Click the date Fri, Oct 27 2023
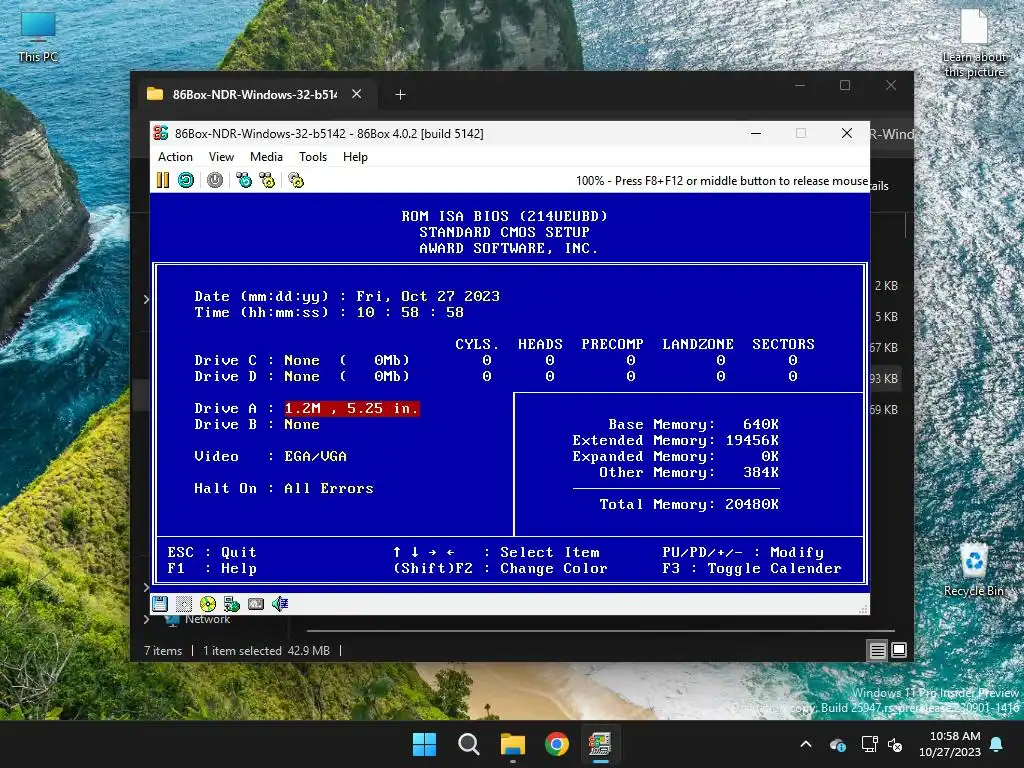Viewport: 1024px width, 768px height. (428, 296)
